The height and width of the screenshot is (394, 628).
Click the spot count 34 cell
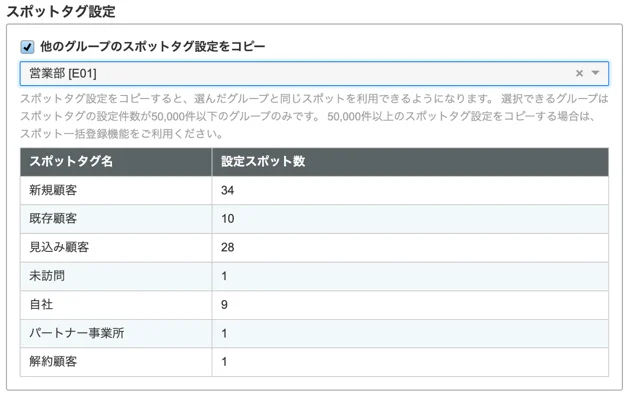click(x=410, y=190)
